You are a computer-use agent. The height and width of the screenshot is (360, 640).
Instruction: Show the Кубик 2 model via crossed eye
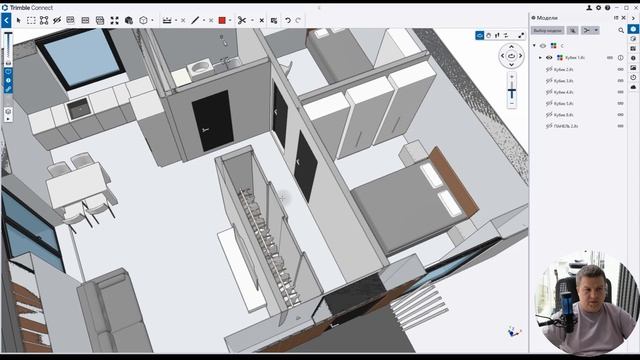point(549,69)
